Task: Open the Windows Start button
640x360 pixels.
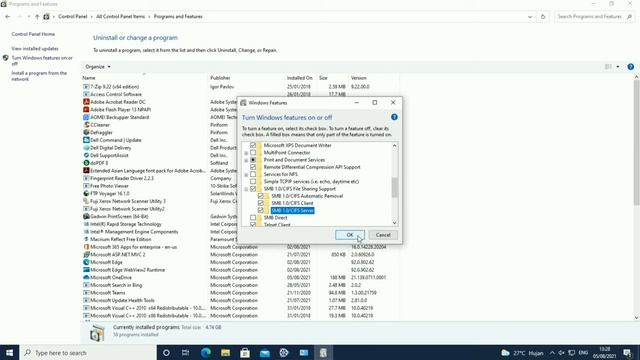Action: coord(9,353)
